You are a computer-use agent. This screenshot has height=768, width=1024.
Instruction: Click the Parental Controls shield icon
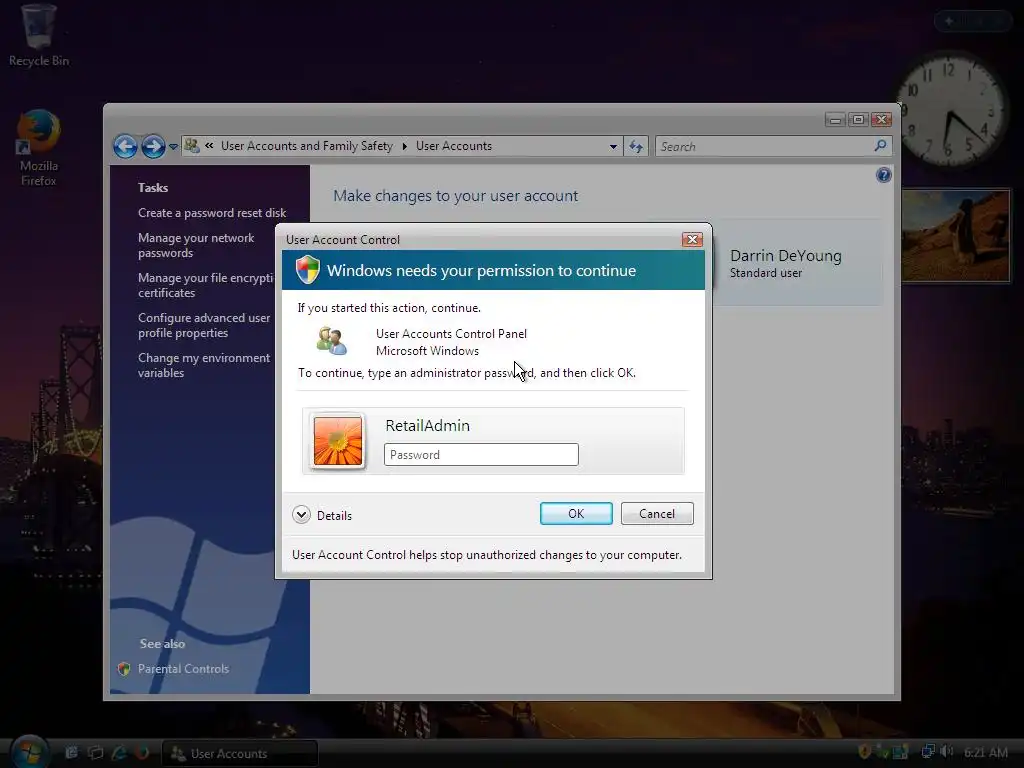124,669
